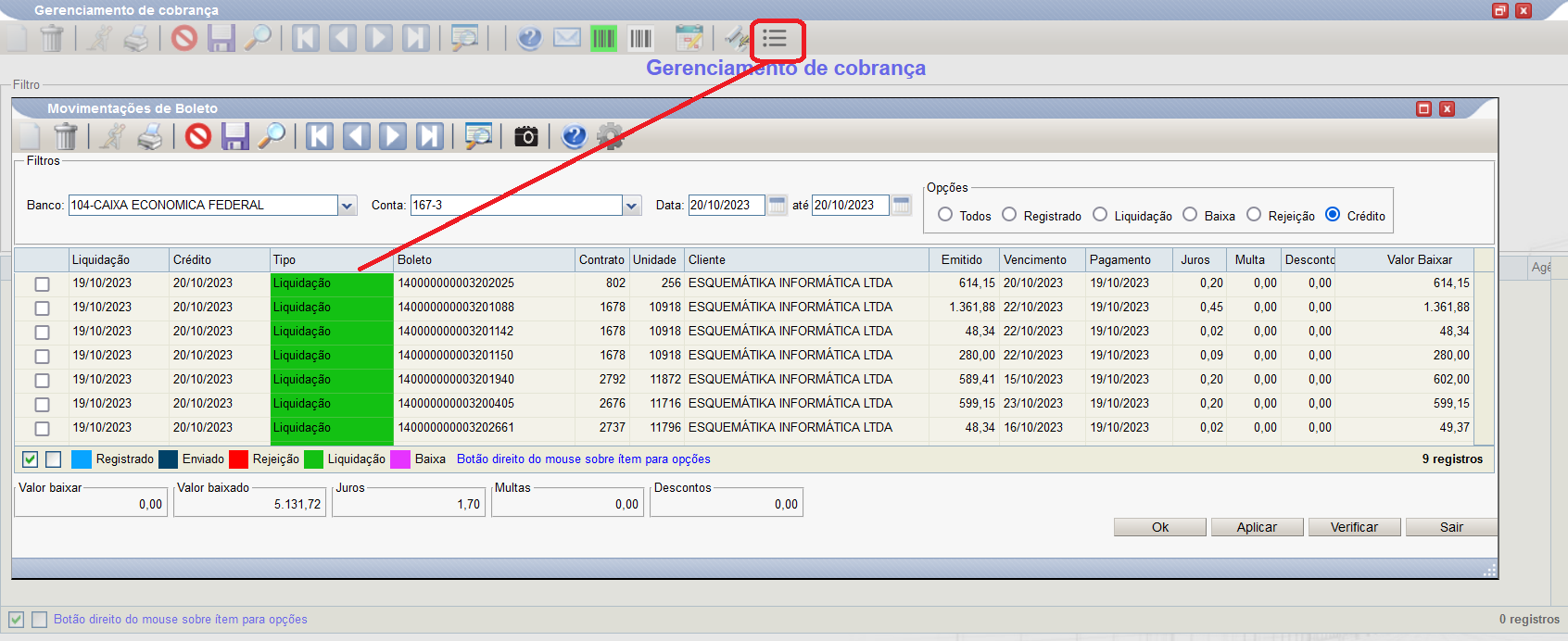Toggle the unchecked box beside Registrado legend
1568x641 pixels.
53,459
